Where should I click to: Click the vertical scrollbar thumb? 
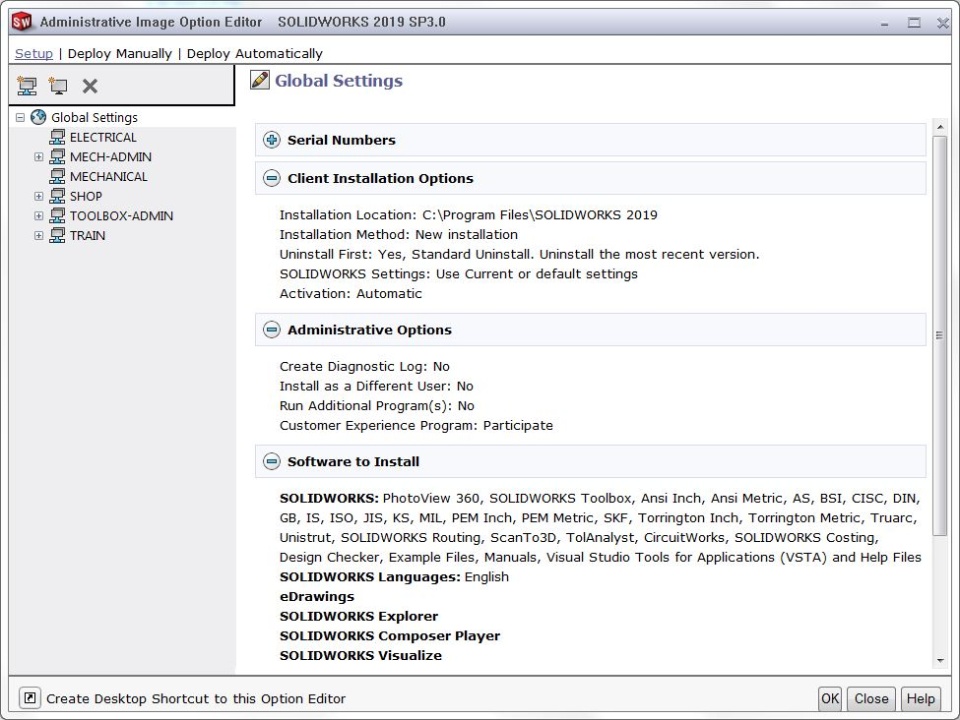point(940,336)
